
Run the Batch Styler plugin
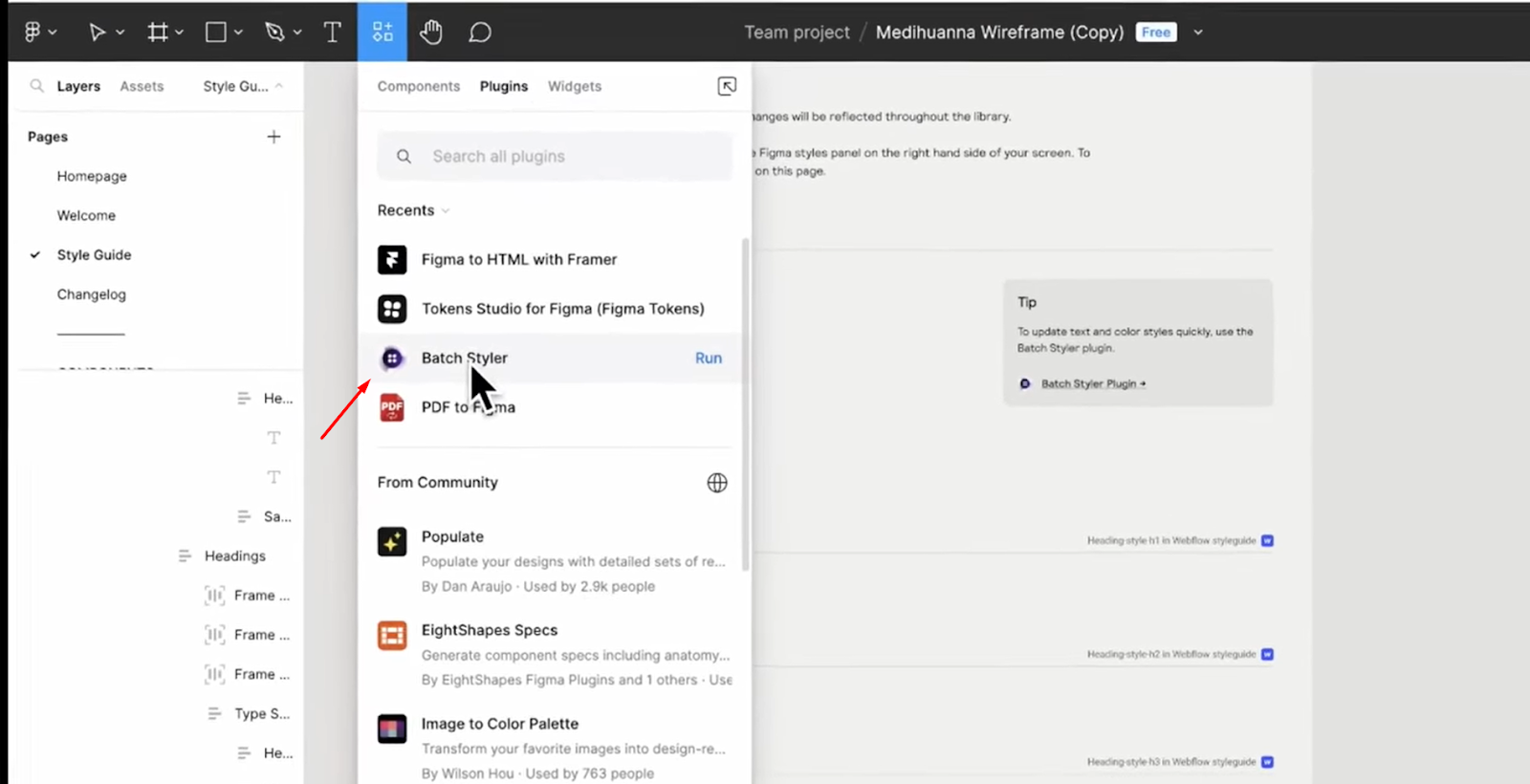(709, 358)
